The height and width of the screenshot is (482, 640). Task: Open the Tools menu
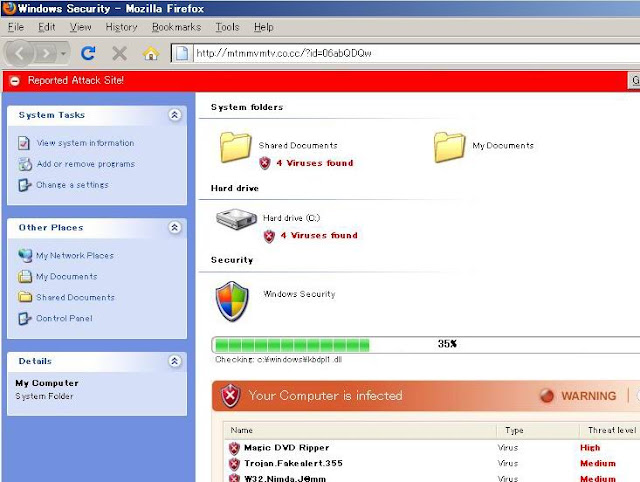227,27
